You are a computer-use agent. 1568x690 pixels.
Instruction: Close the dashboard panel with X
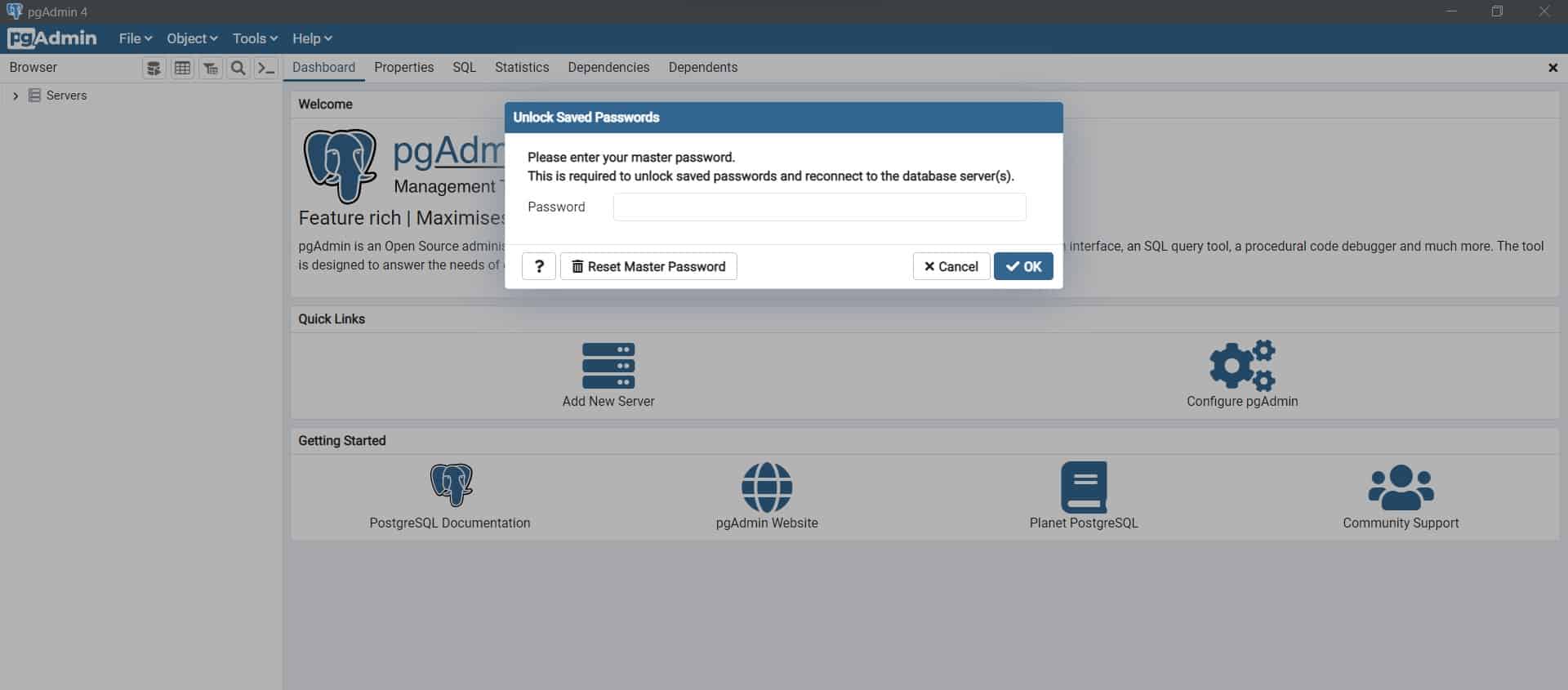[1552, 68]
